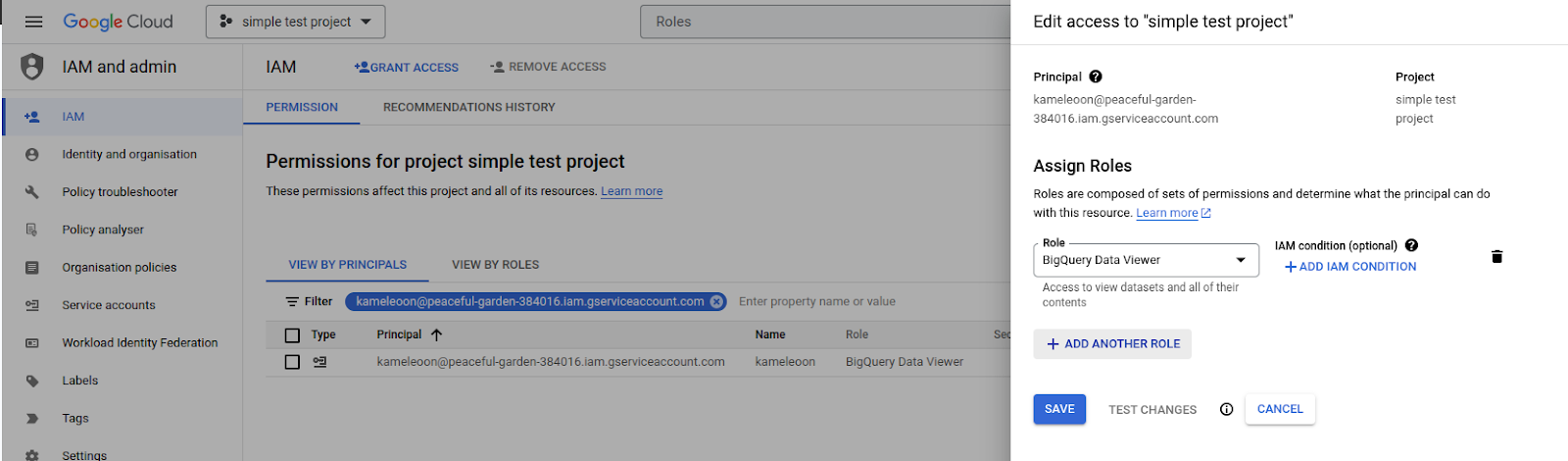
Task: Click the Organisation policies icon
Action: (32, 268)
